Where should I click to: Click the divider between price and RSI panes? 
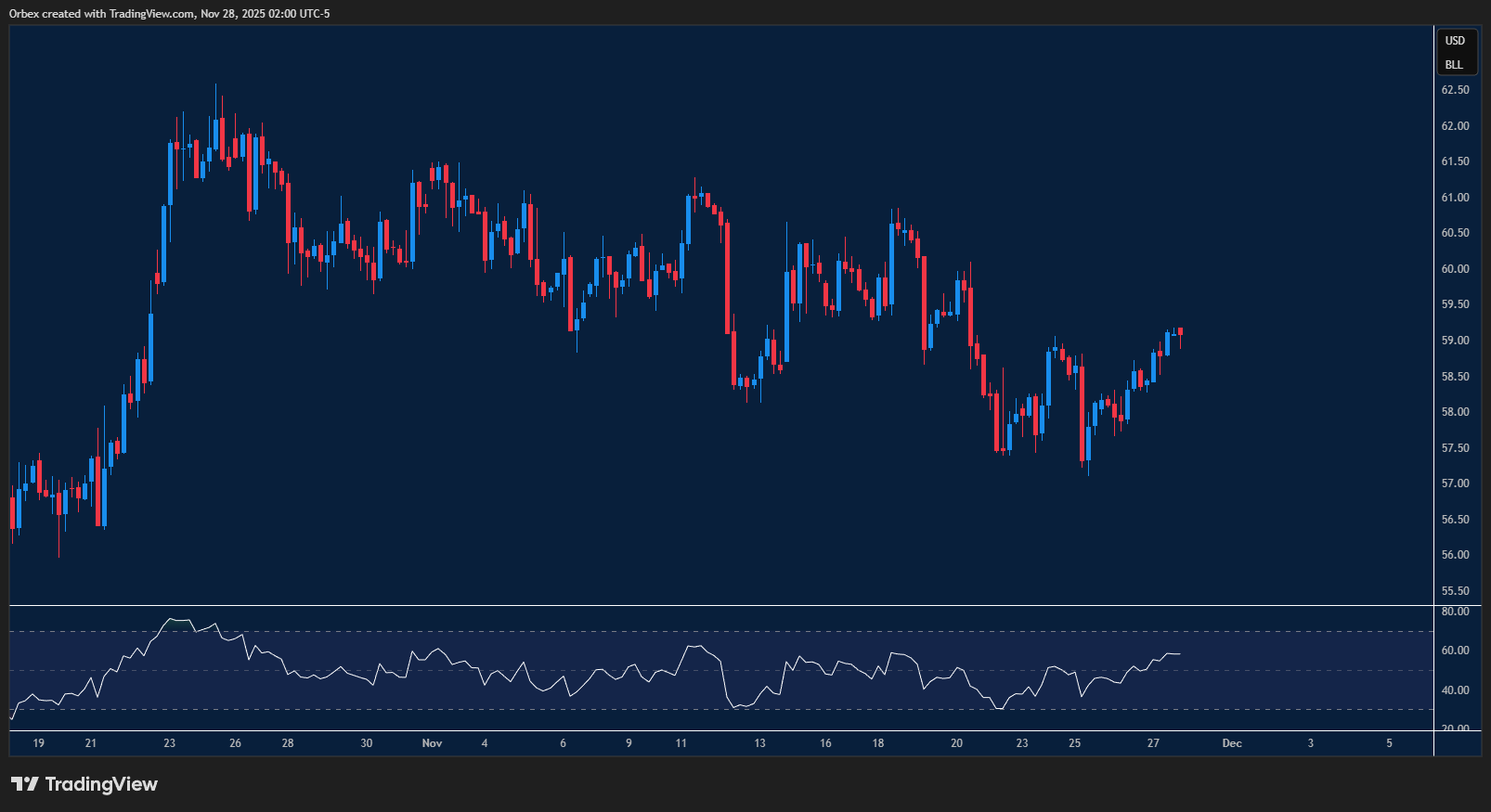[x=721, y=606]
